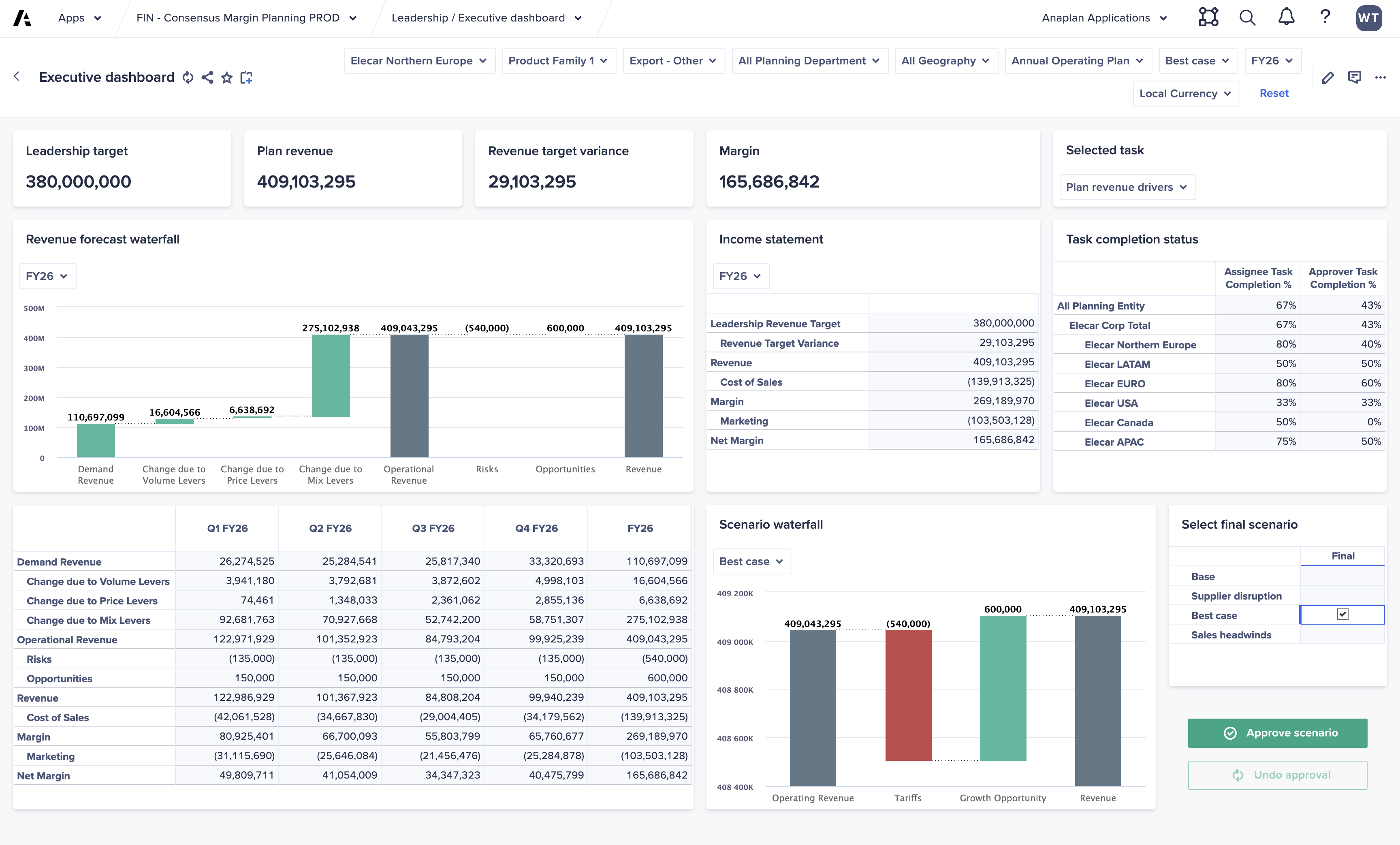Mark Supplier disruption as Final

point(1342,595)
